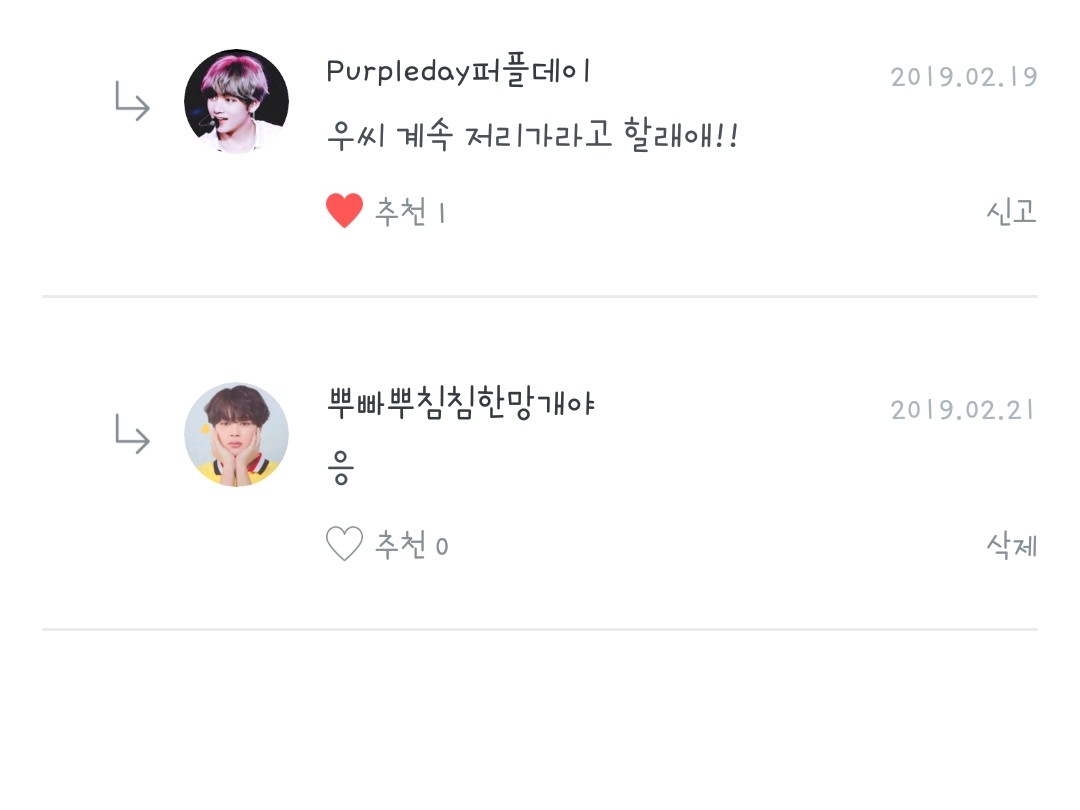The image size is (1080, 810).
Task: Open Purpleday퍼플데이's pink-haired profile picture
Action: pos(236,101)
